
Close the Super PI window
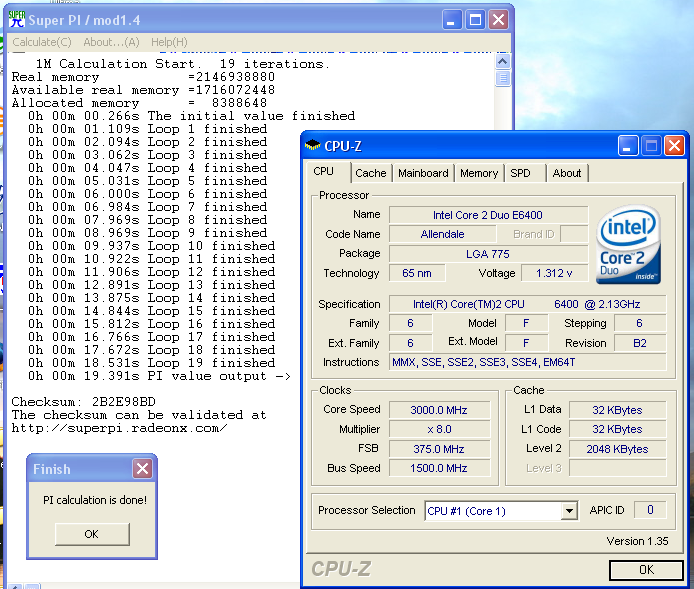tap(498, 20)
